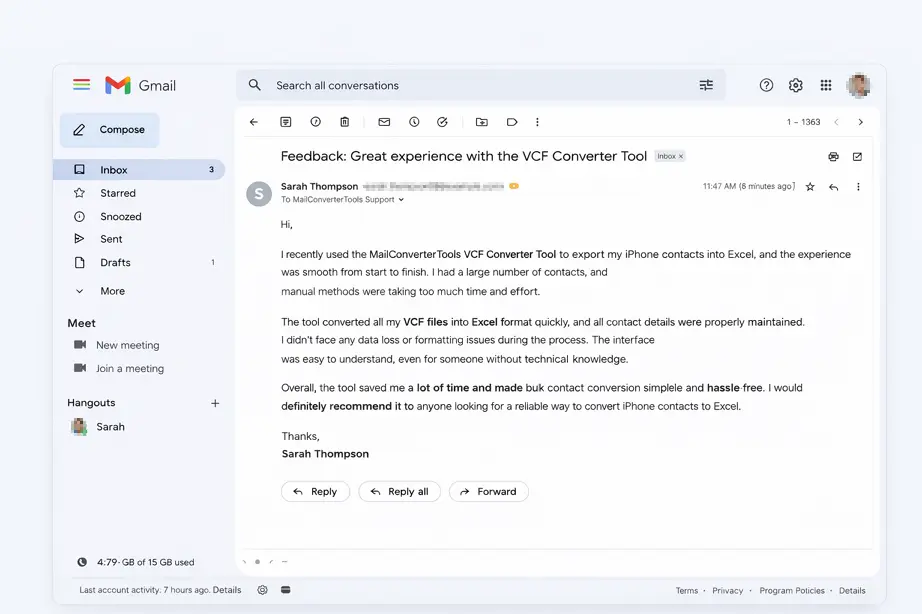The width and height of the screenshot is (922, 614).
Task: Open the email in a new window
Action: pyautogui.click(x=857, y=156)
